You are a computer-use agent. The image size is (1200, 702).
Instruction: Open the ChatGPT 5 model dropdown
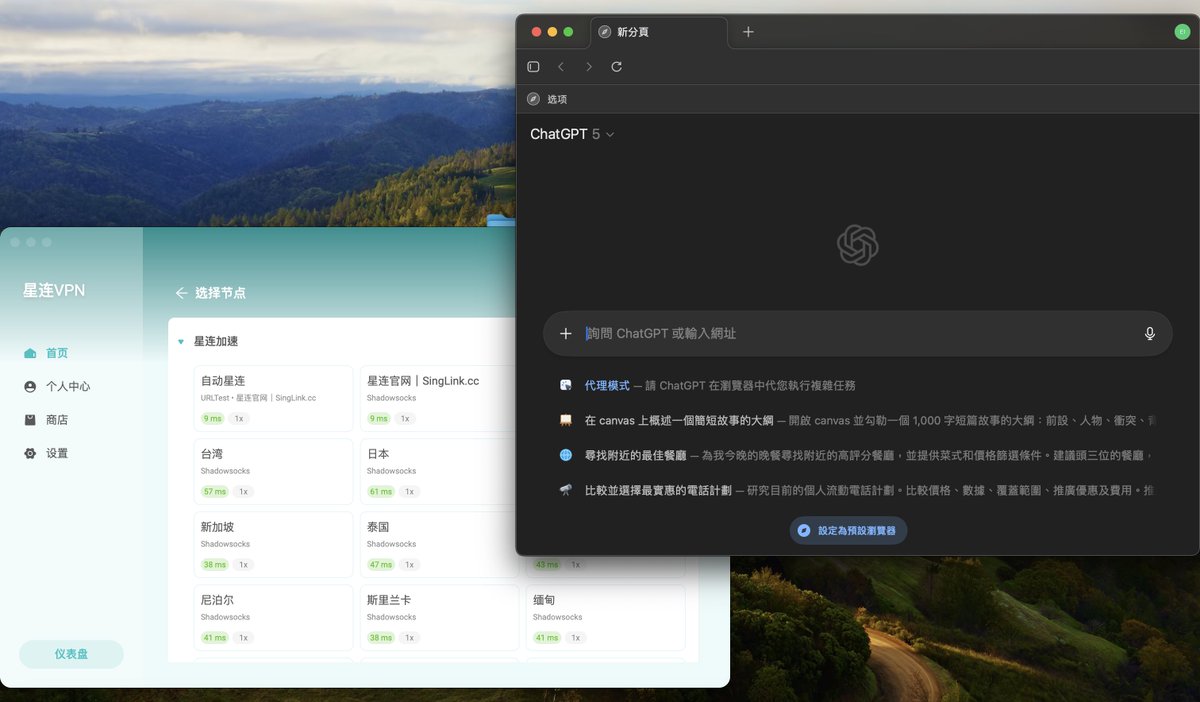point(571,133)
